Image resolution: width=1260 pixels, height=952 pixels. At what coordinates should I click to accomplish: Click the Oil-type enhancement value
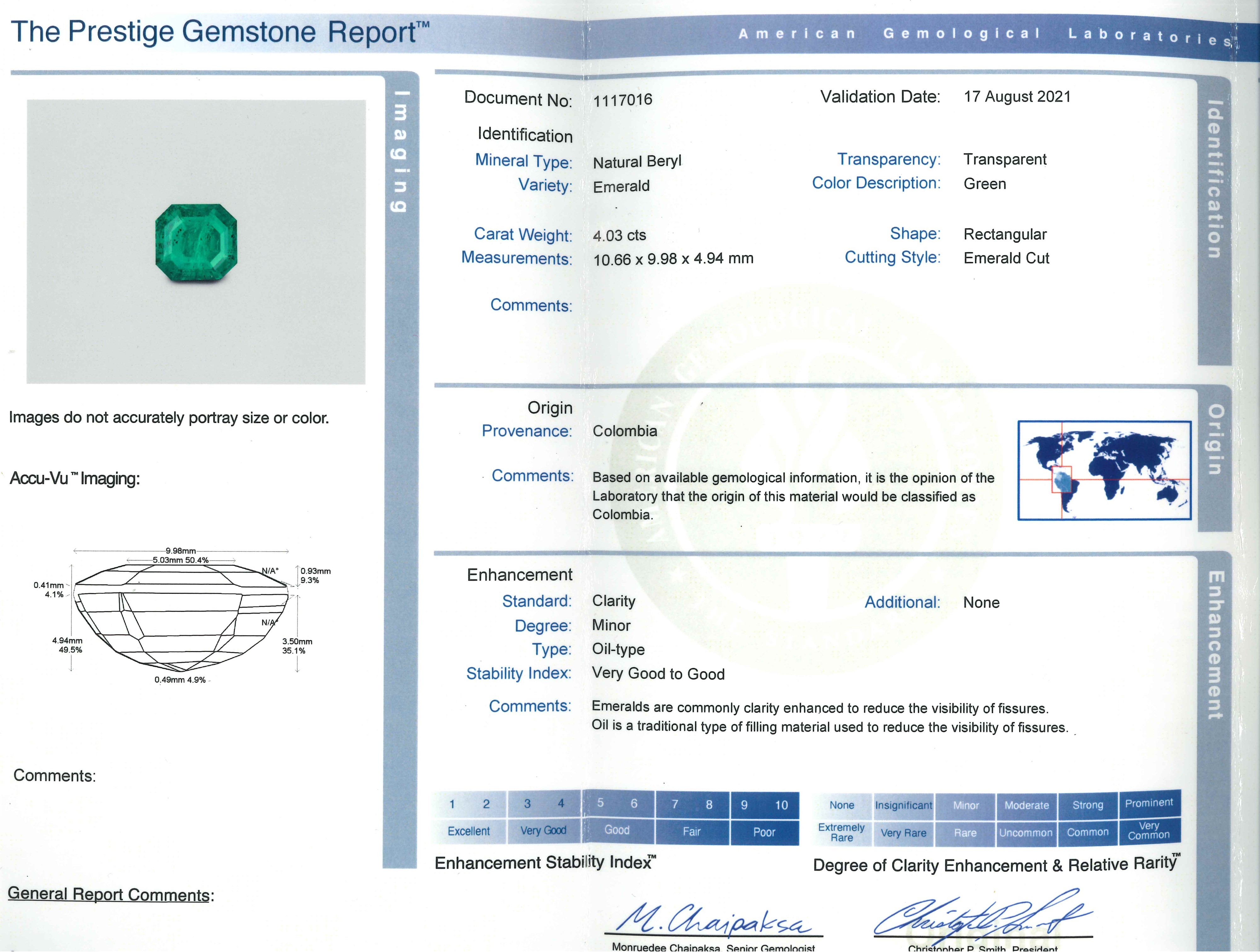point(618,650)
